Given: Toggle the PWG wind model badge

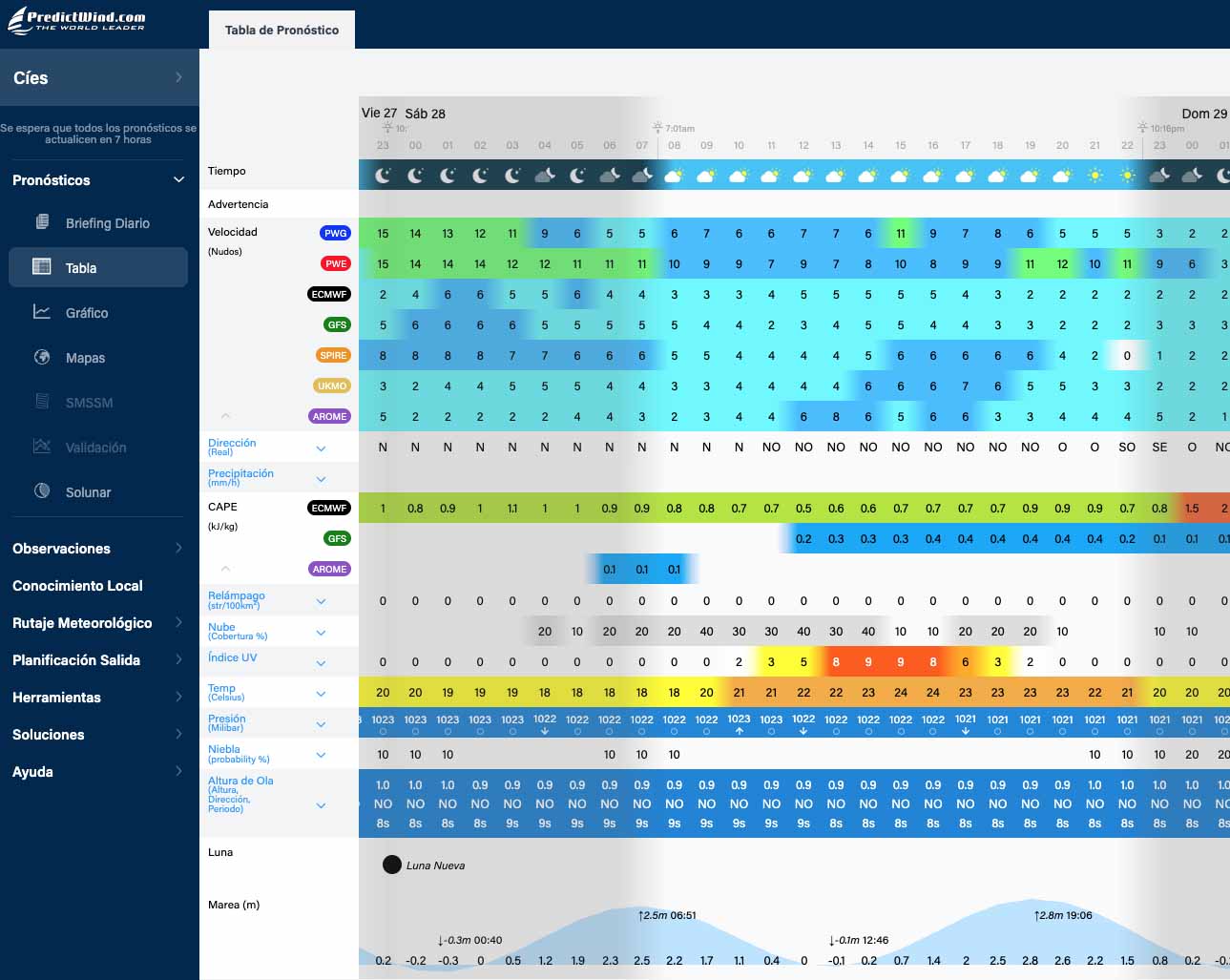Looking at the screenshot, I should click(x=335, y=233).
